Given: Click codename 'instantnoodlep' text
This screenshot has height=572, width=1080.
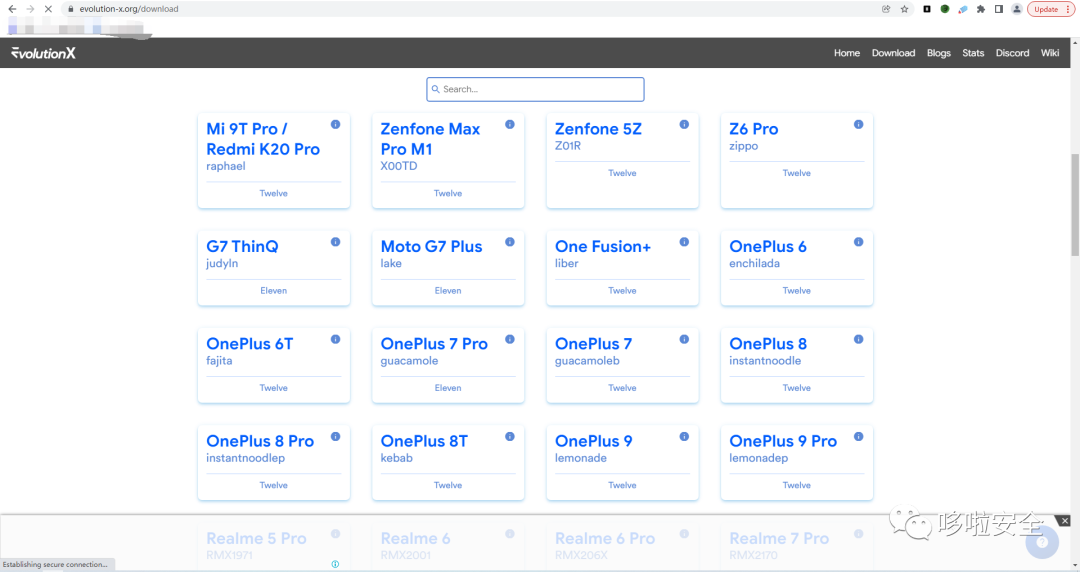Looking at the screenshot, I should point(245,458).
